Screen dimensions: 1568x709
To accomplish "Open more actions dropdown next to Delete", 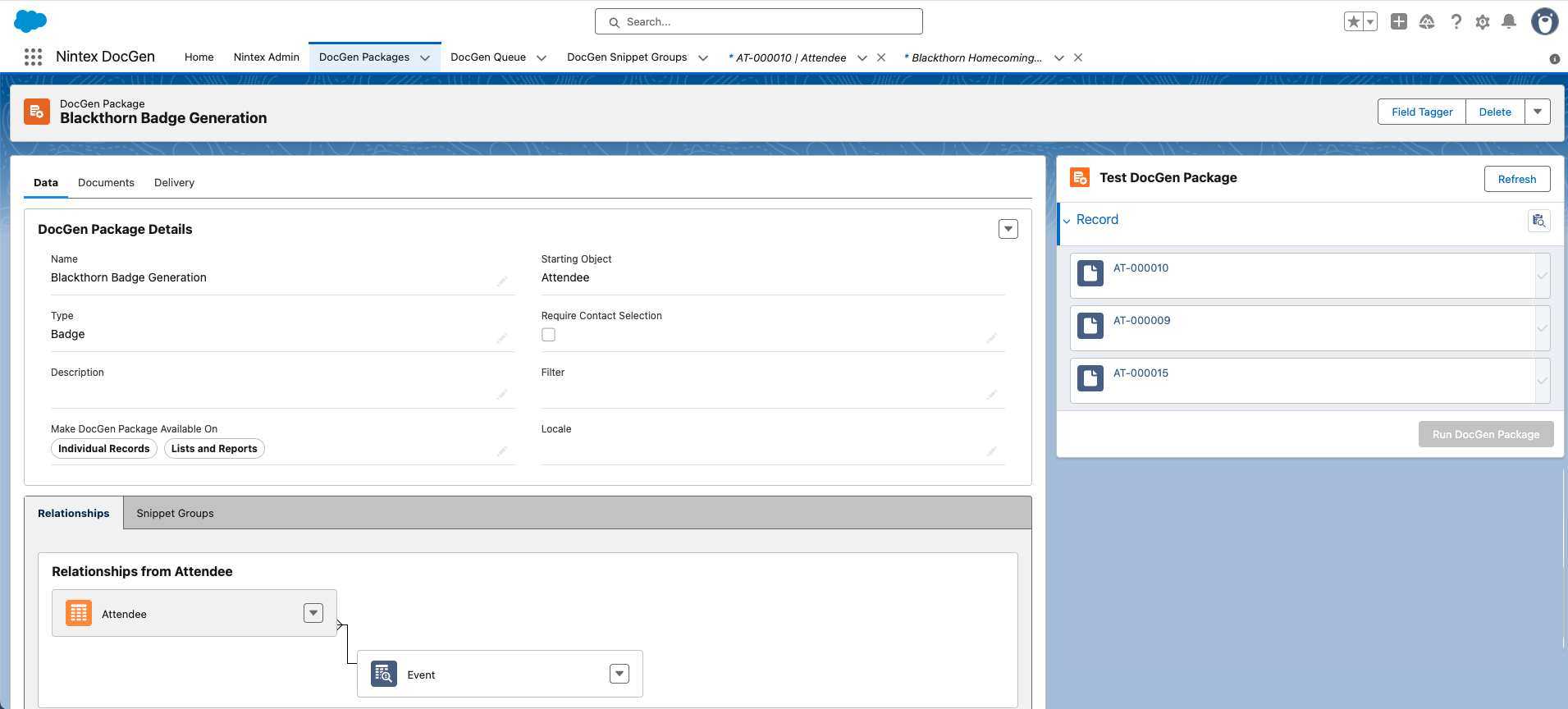I will pos(1538,112).
